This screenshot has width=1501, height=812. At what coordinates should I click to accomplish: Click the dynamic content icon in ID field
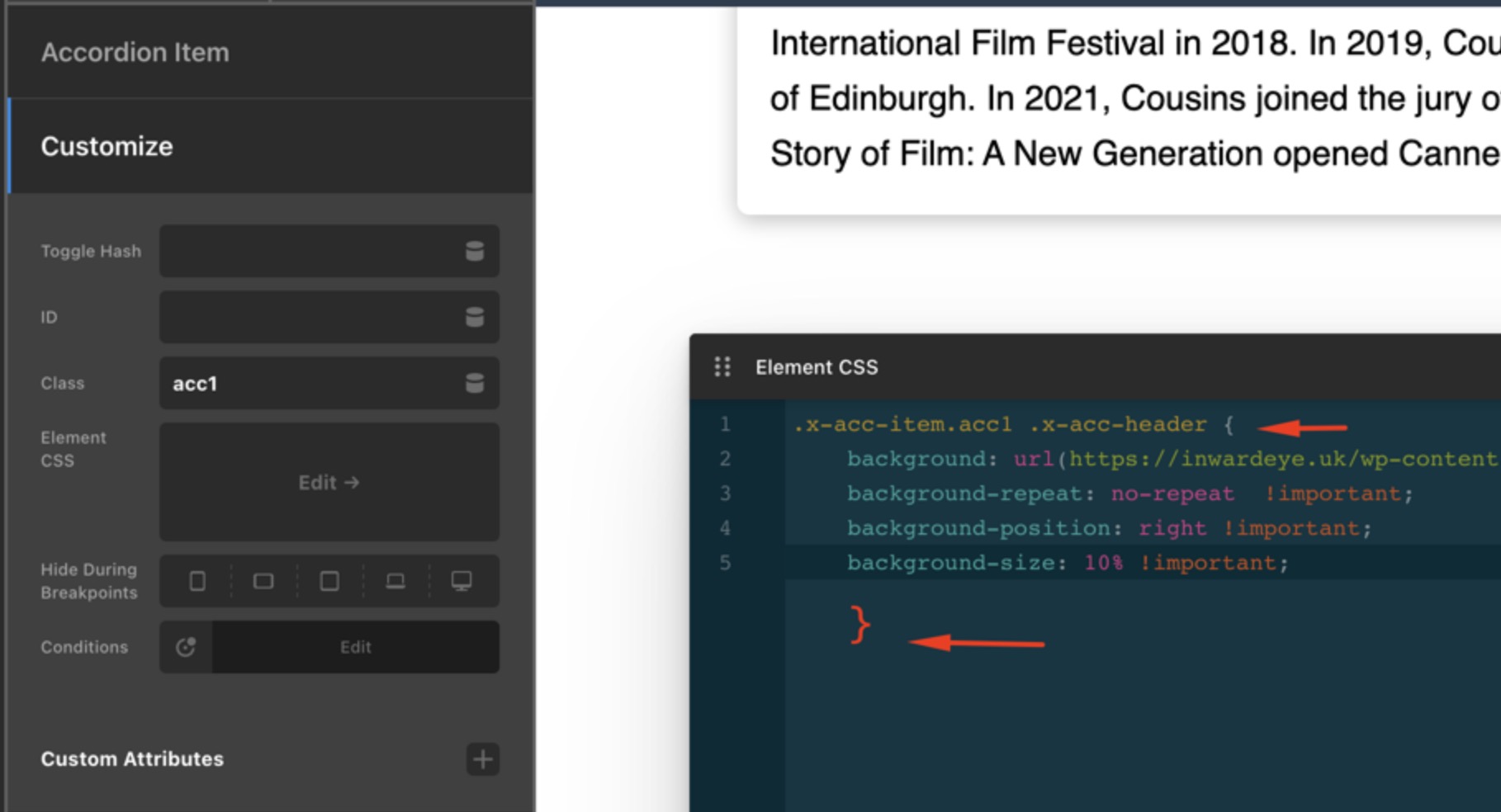[x=474, y=317]
